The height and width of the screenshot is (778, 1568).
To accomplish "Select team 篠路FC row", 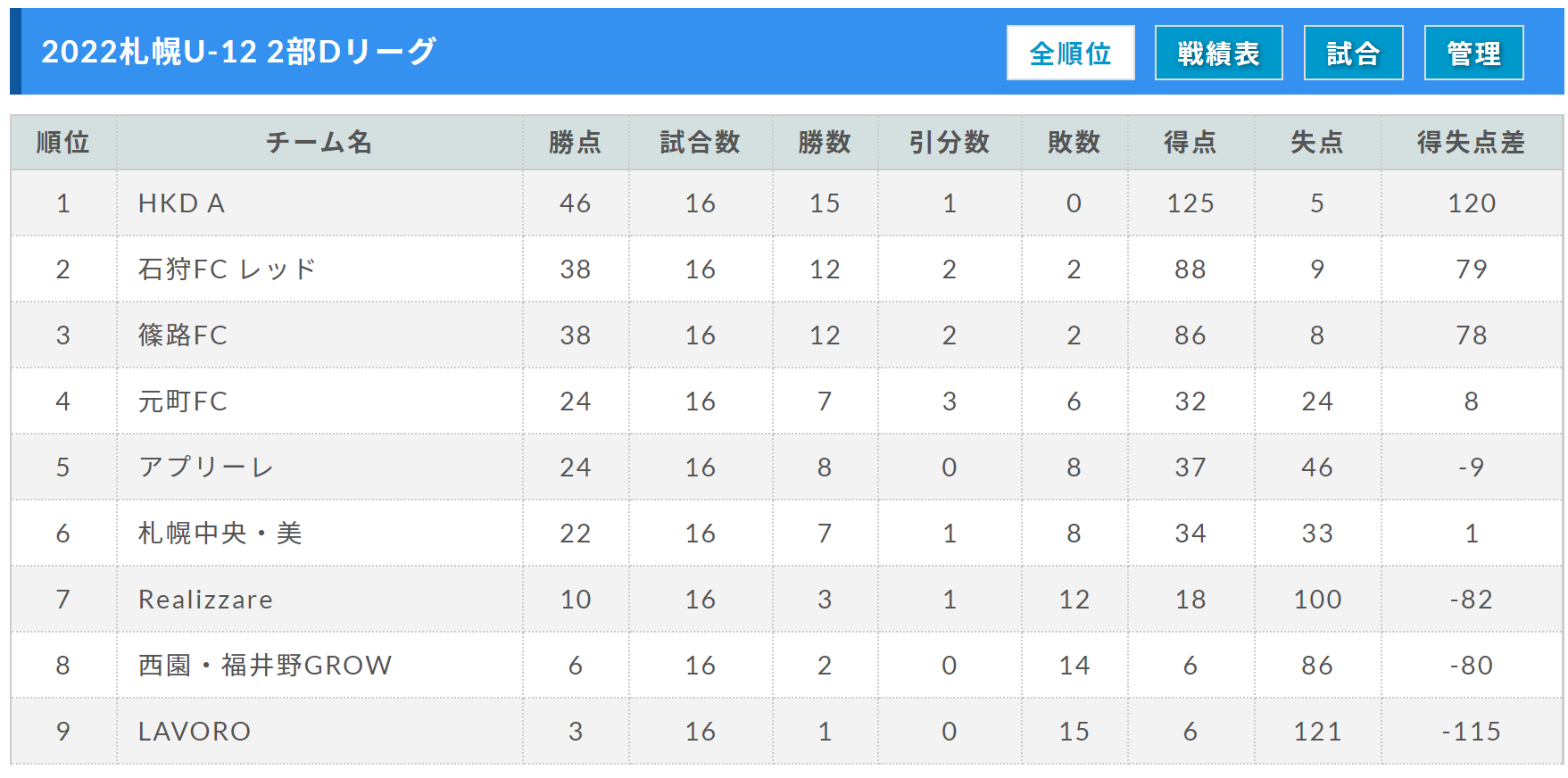I will [786, 335].
